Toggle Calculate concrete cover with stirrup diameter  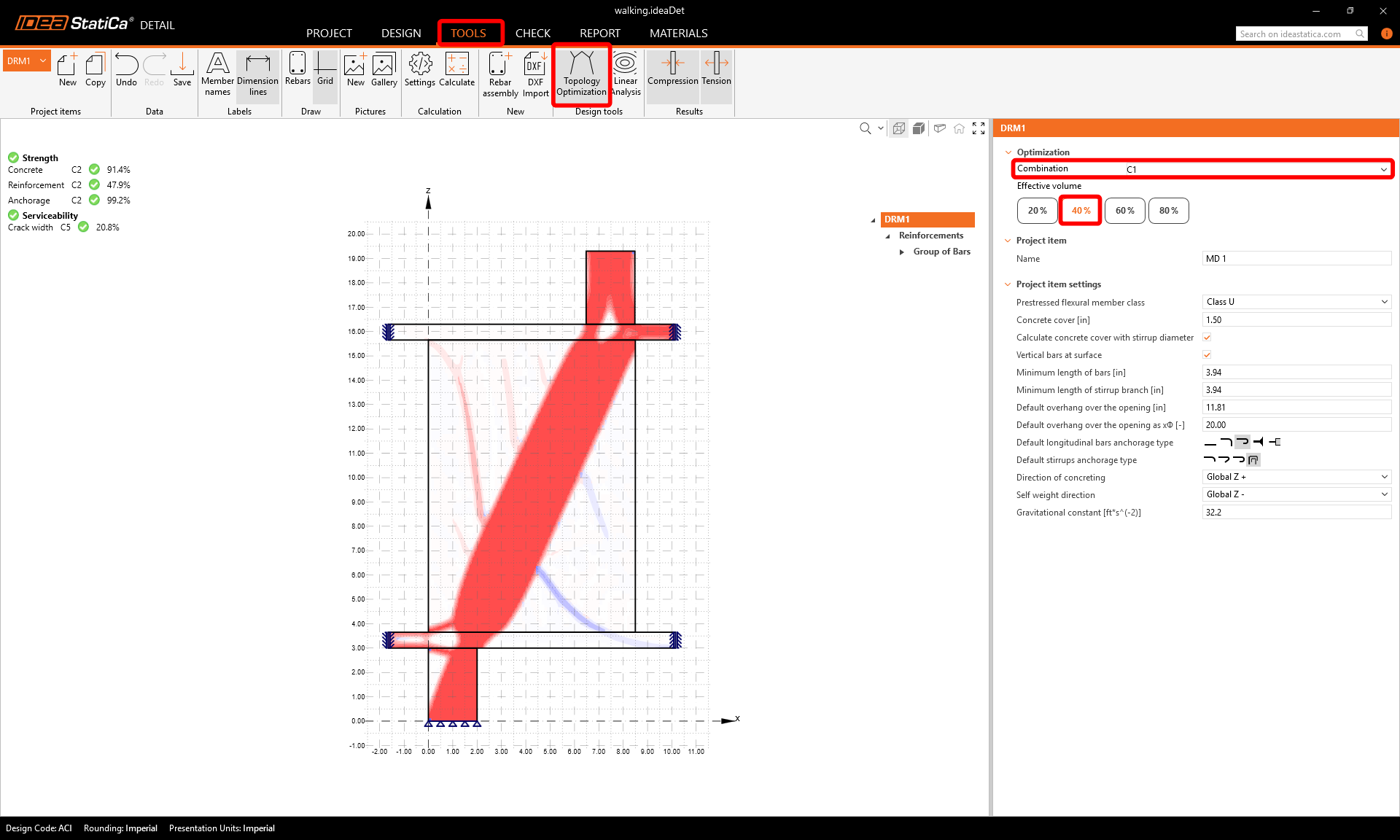1207,338
